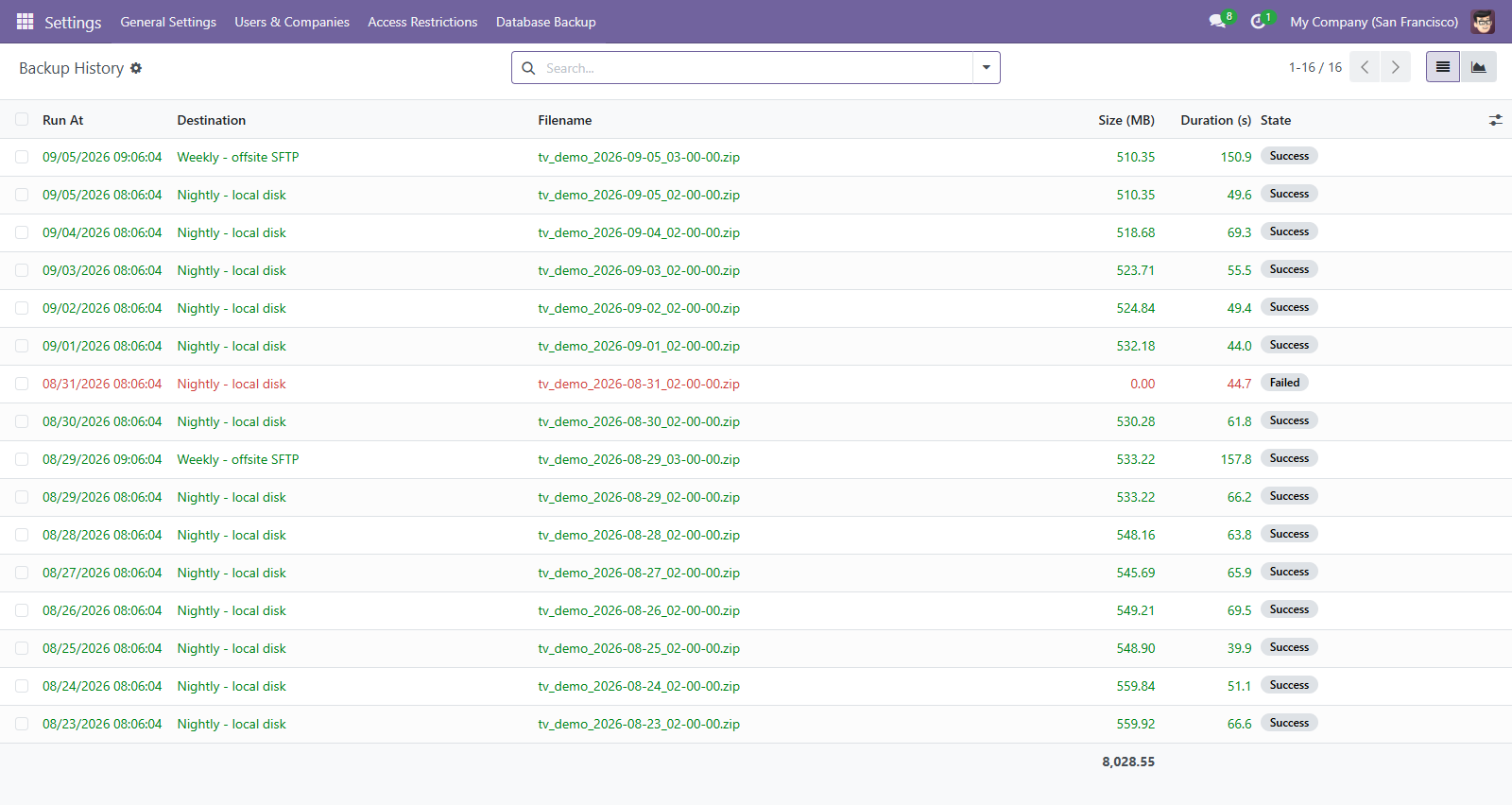Viewport: 1512px width, 805px height.
Task: Select the failed 08/31/2026 backup row checkbox
Action: click(x=22, y=384)
